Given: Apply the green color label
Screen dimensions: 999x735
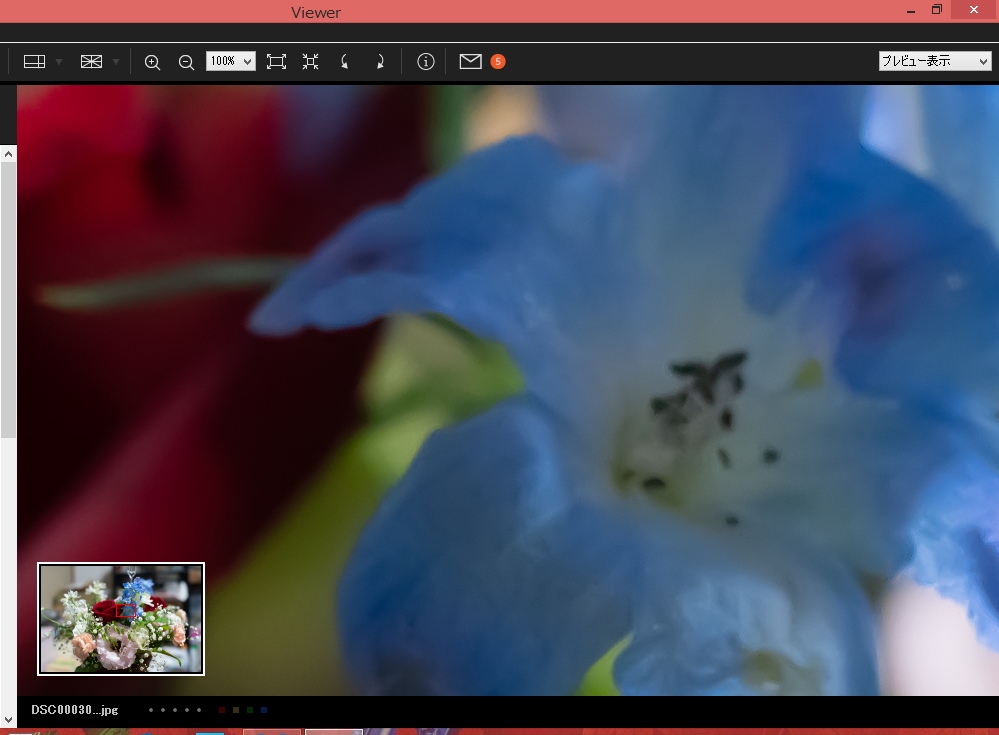Looking at the screenshot, I should point(250,710).
